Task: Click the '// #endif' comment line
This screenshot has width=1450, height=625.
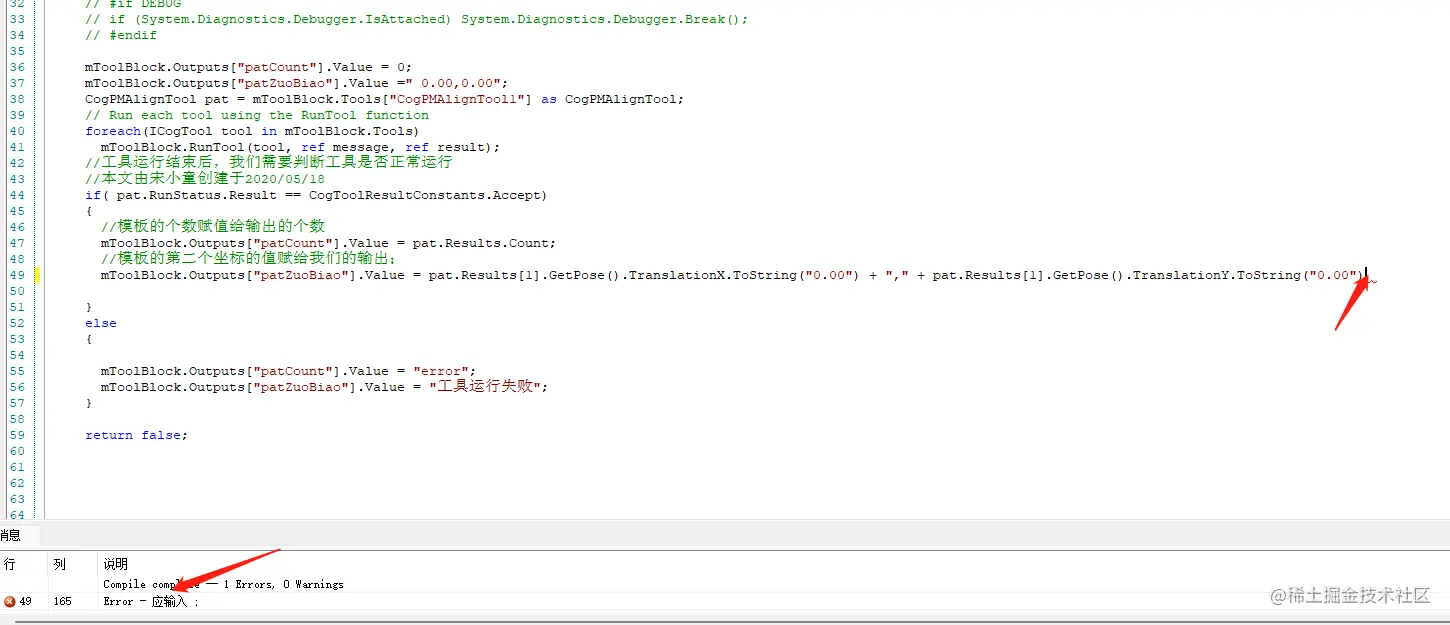Action: (121, 35)
